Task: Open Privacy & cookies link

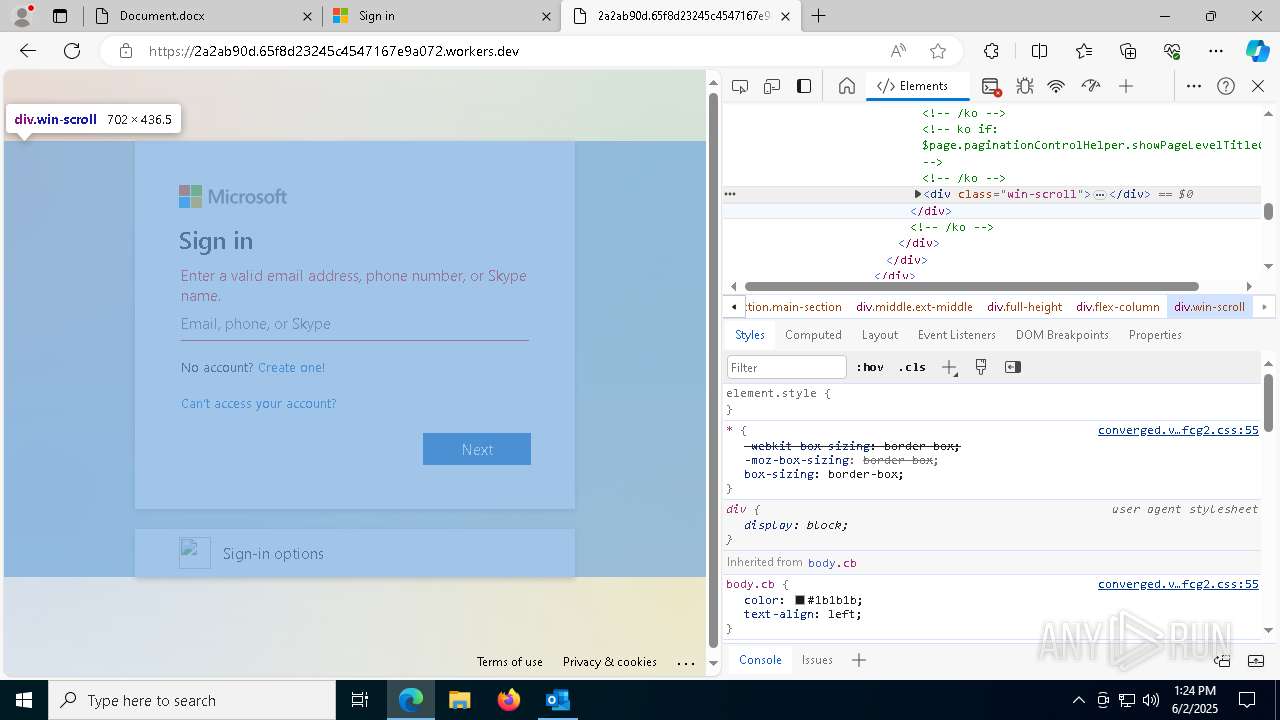Action: (610, 662)
